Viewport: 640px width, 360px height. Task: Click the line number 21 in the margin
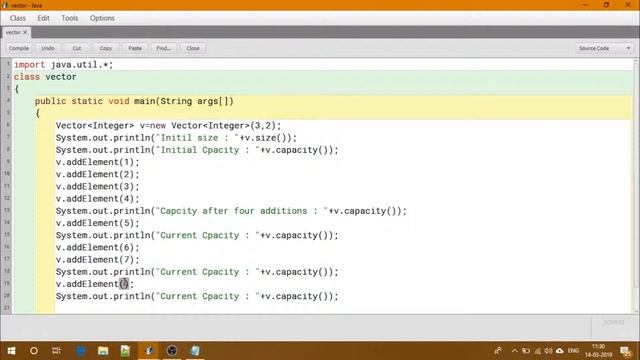pos(7,308)
